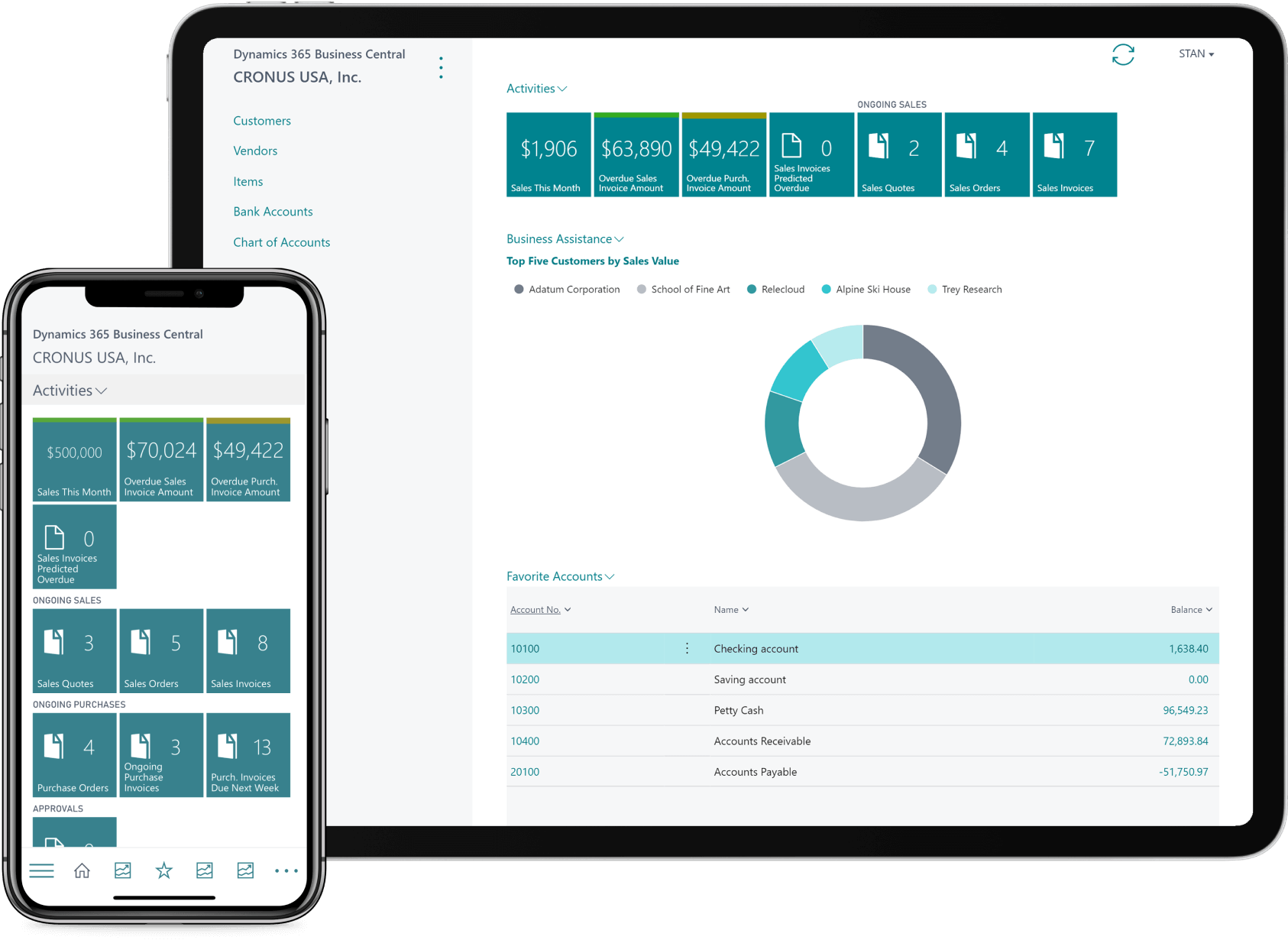The image size is (1288, 940).
Task: Click balance 72,893.84 for Accounts Receivable
Action: point(1186,741)
